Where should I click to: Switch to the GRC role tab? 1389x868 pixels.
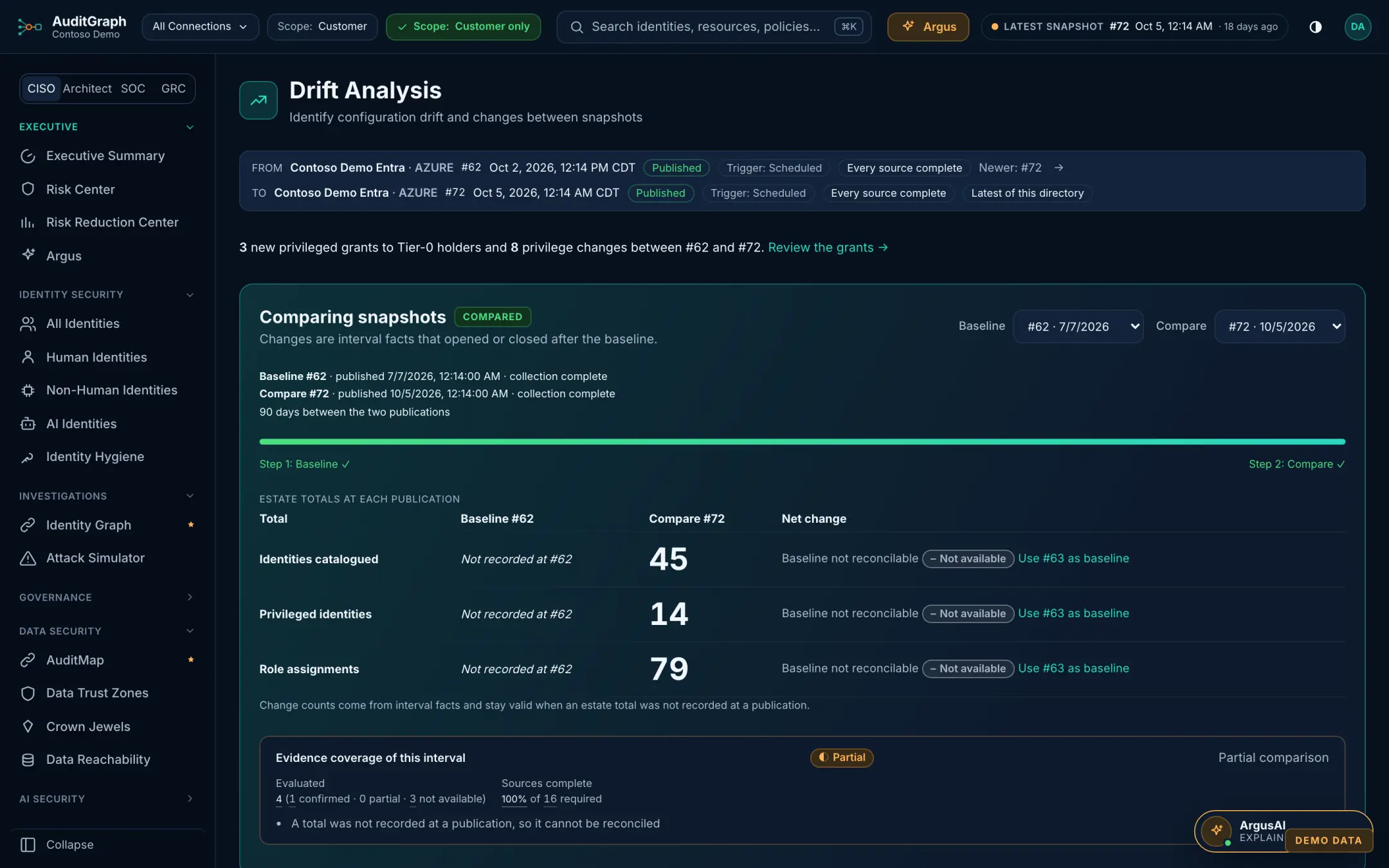coord(173,88)
